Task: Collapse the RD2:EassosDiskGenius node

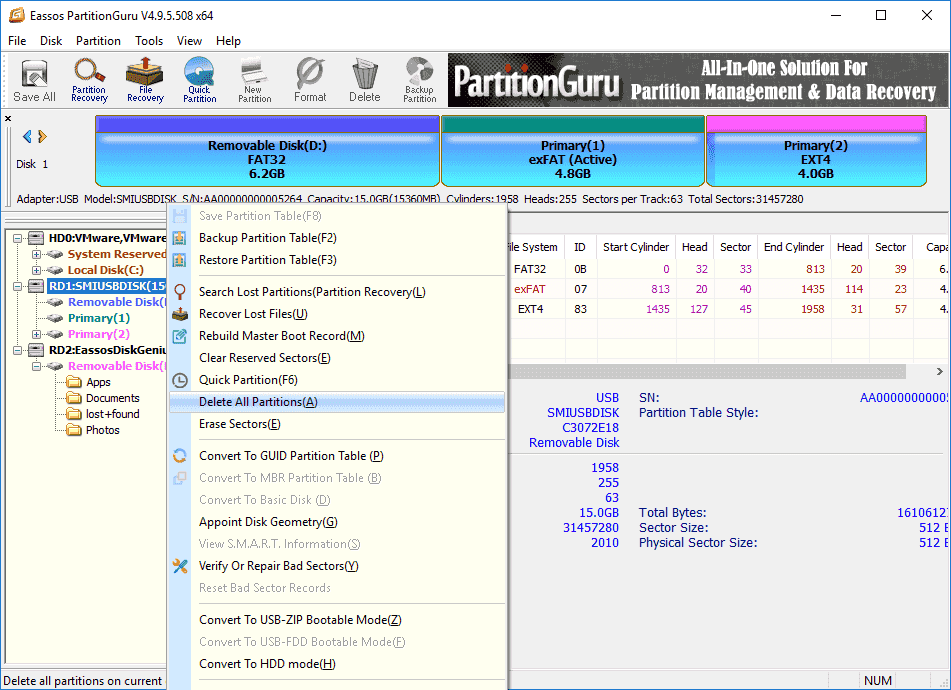Action: coord(18,350)
